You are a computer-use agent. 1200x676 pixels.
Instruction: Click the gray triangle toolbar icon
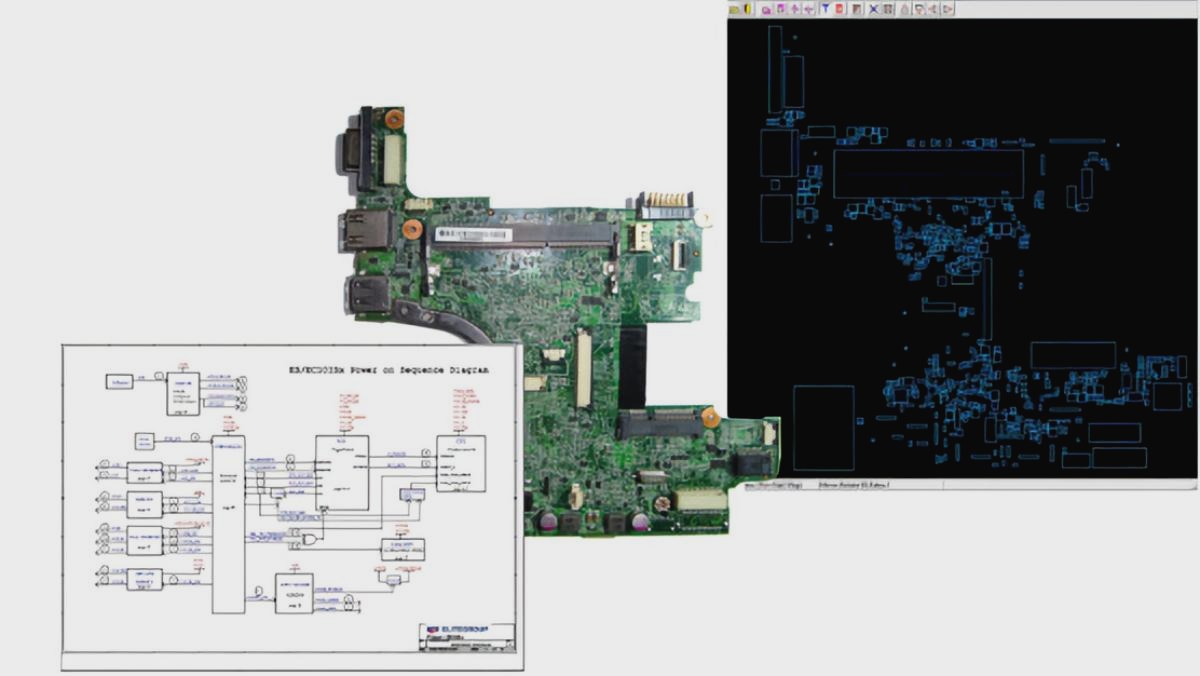point(903,9)
